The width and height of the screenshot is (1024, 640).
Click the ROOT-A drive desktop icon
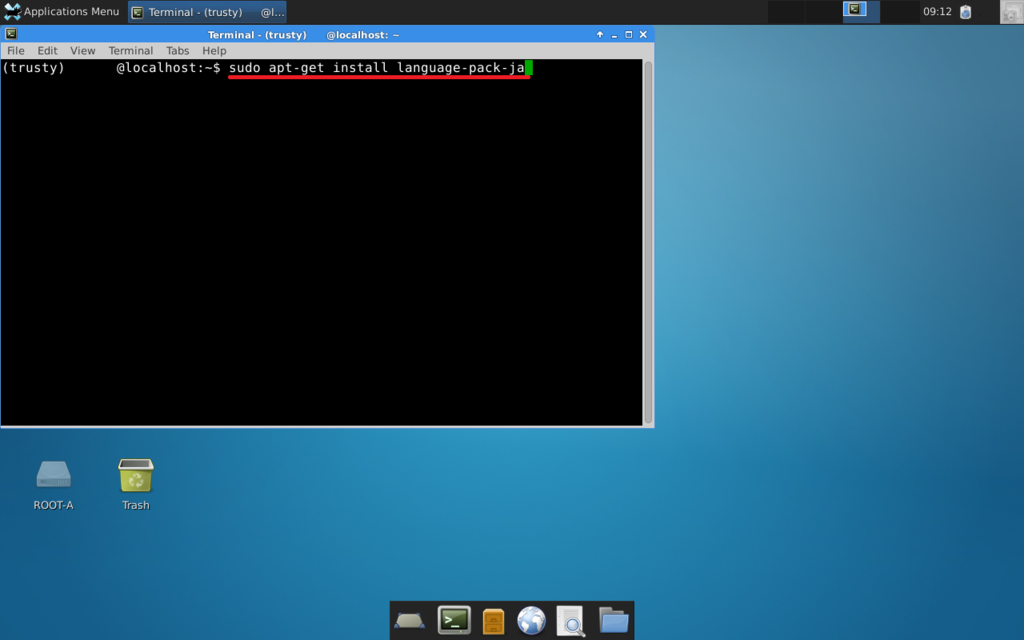pyautogui.click(x=54, y=485)
